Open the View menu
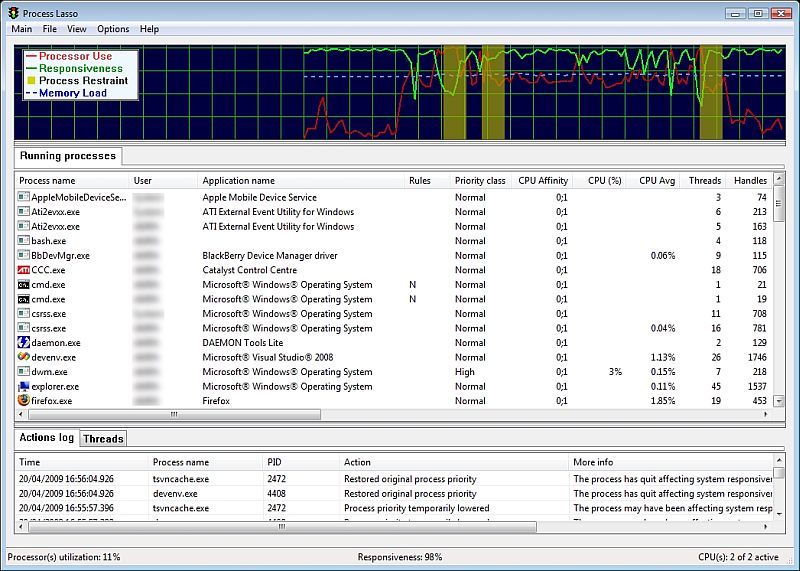The height and width of the screenshot is (571, 800). [x=76, y=29]
